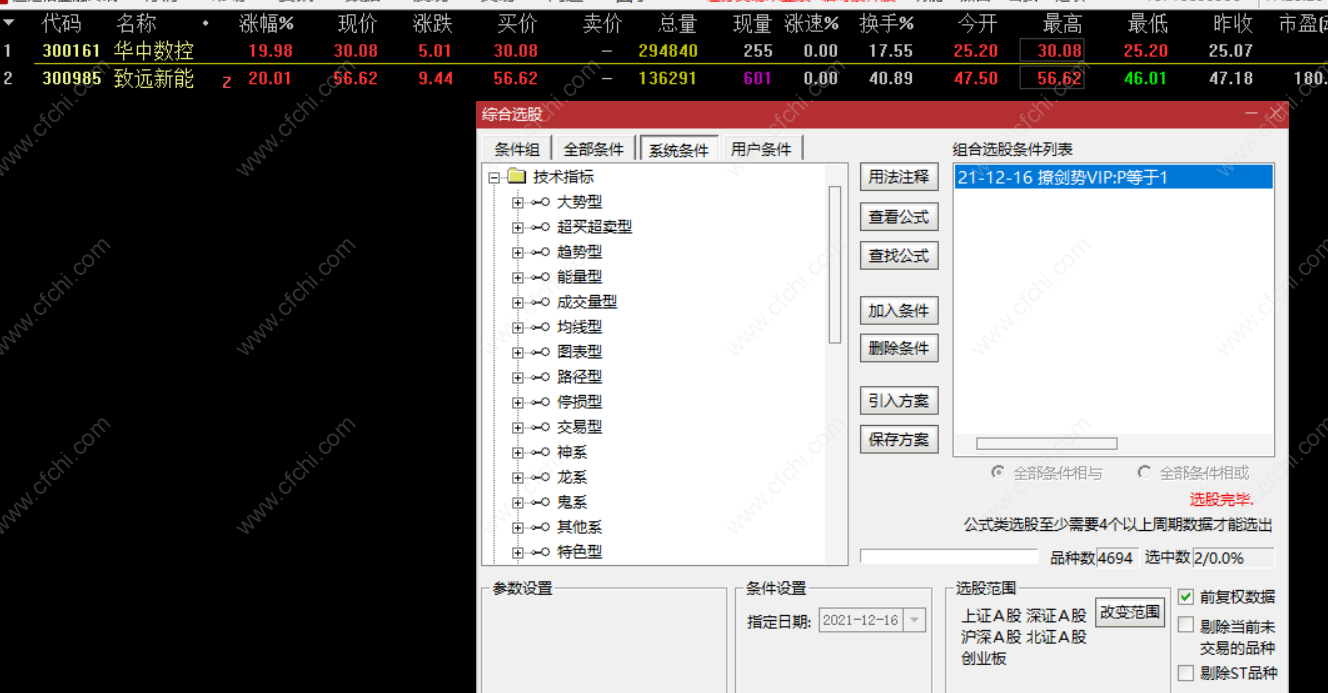The image size is (1328, 693).
Task: Expand the 成交量型 tree node
Action: pyautogui.click(x=517, y=303)
